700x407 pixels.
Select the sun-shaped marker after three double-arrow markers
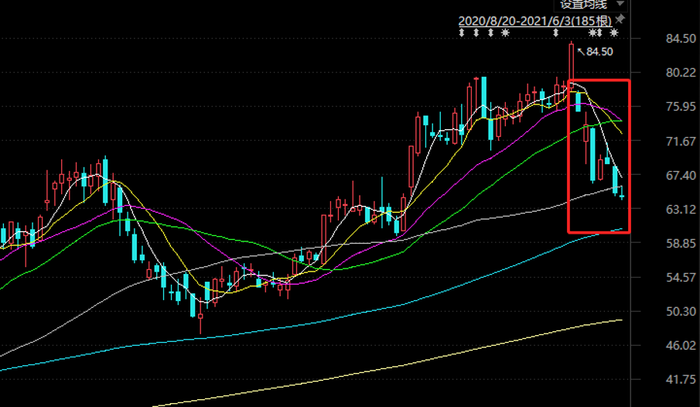505,33
